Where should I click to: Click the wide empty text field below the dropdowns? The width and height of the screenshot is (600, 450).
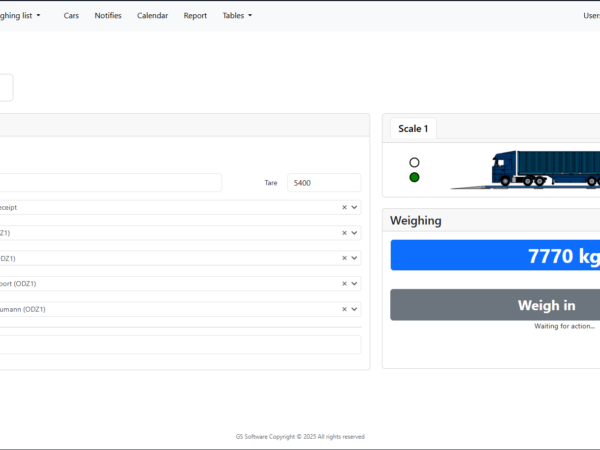180,345
